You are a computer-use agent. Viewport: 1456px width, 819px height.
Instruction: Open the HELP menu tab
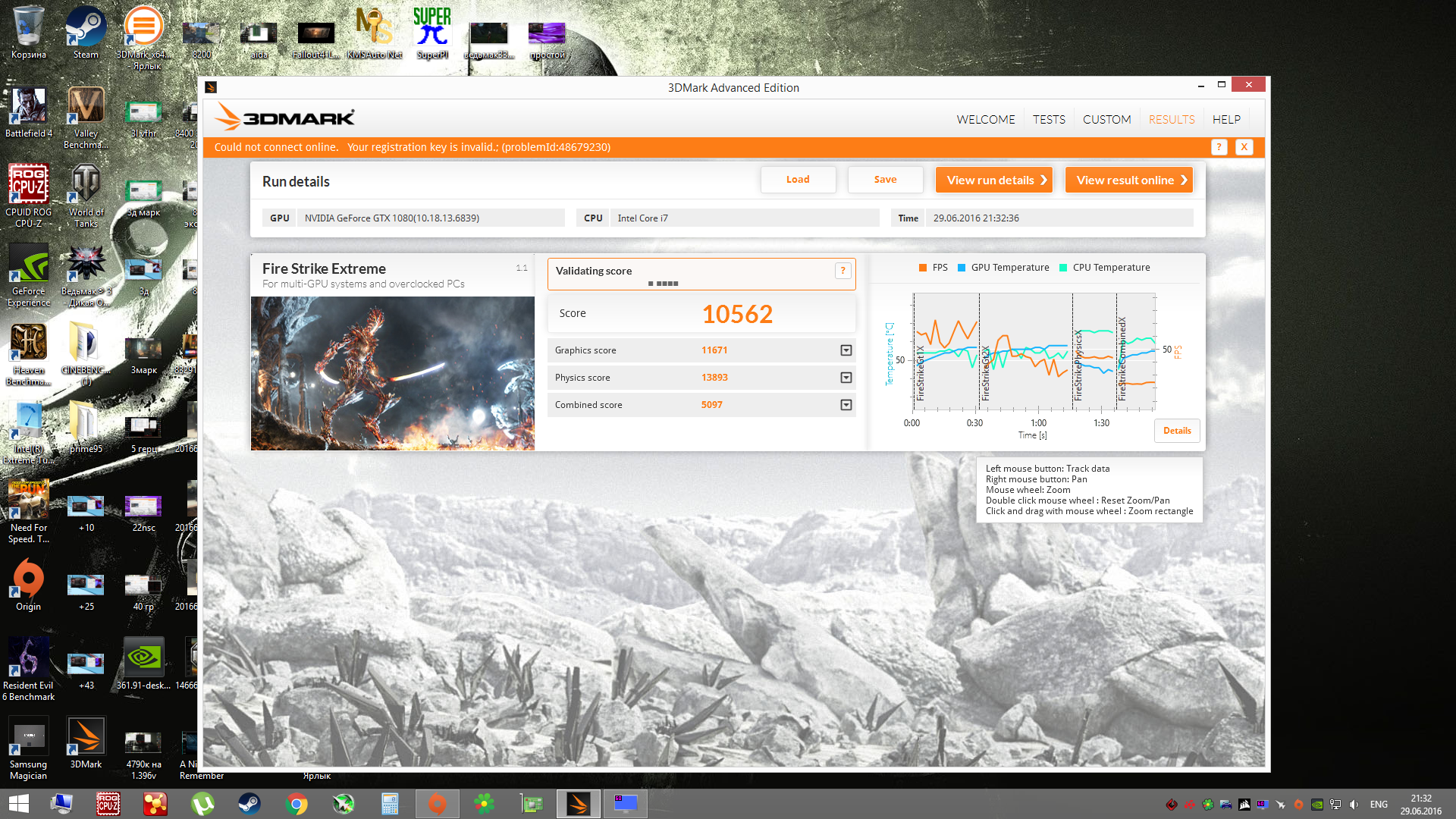coord(1225,119)
